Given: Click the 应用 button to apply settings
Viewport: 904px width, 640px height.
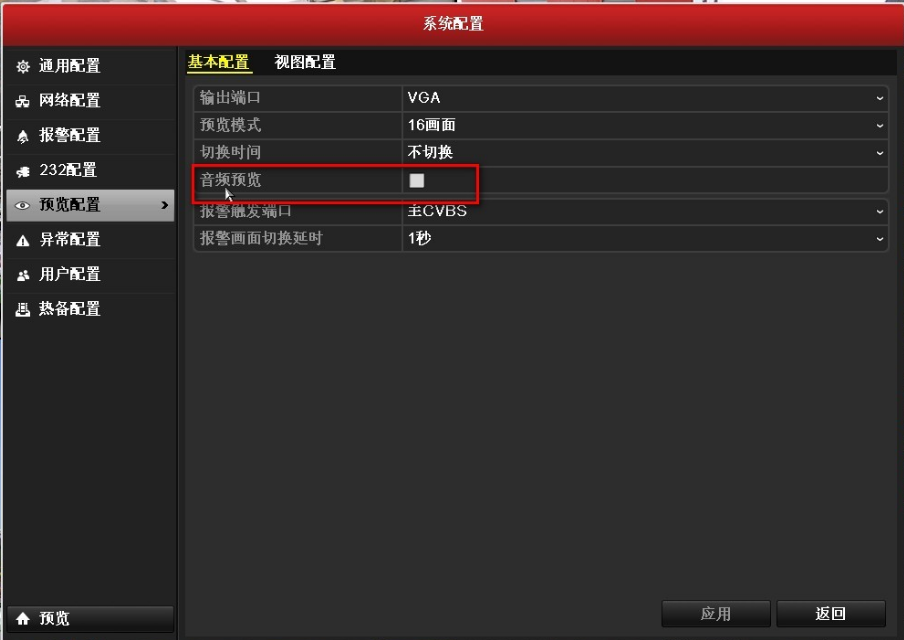Looking at the screenshot, I should (x=716, y=613).
